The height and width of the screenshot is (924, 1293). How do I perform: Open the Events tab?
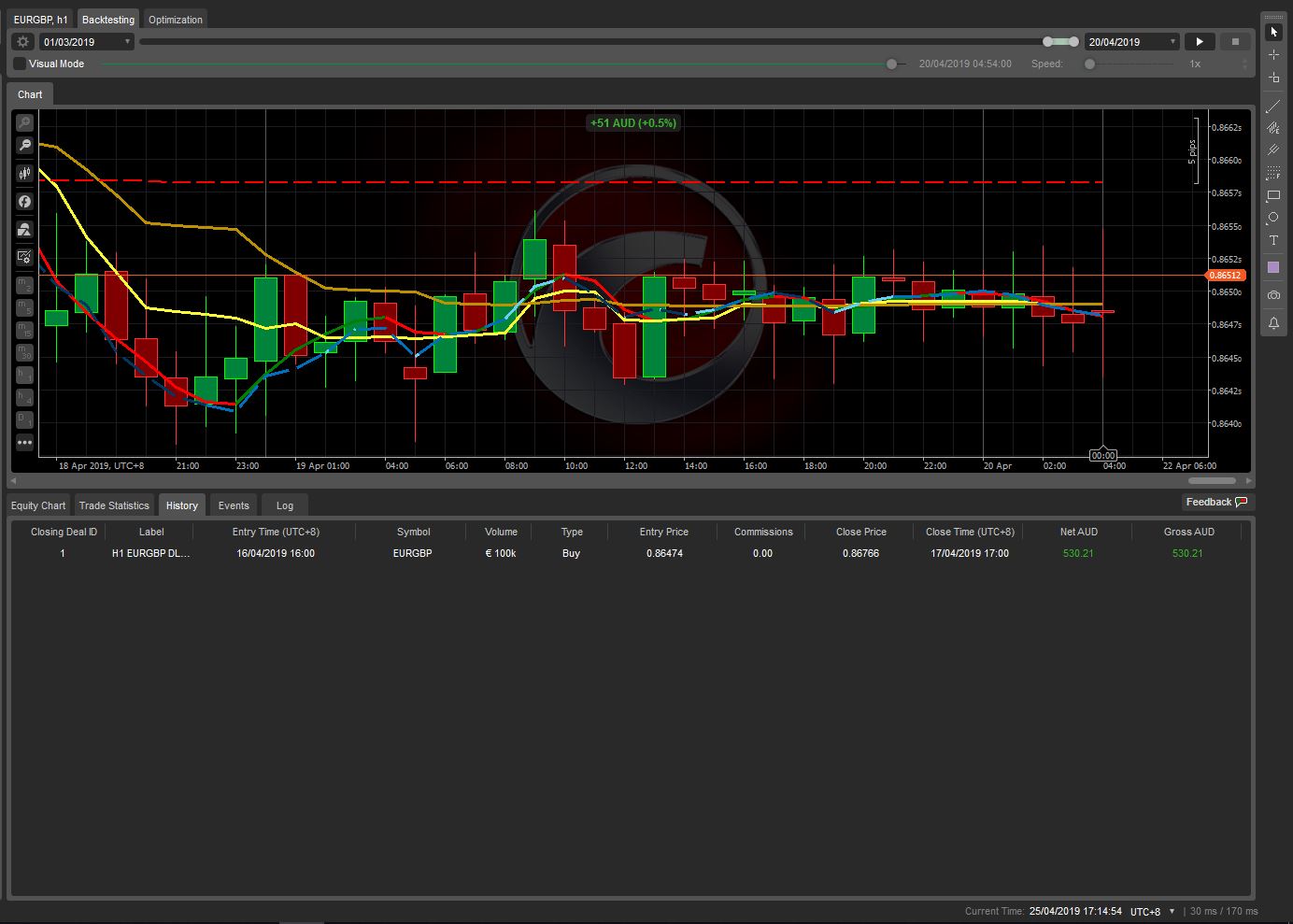(x=234, y=505)
